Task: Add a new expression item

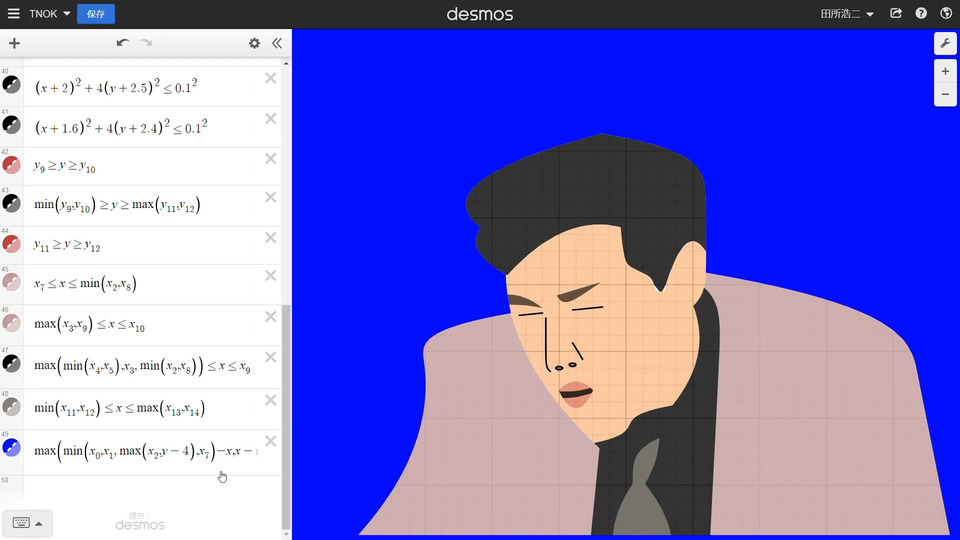Action: [14, 43]
